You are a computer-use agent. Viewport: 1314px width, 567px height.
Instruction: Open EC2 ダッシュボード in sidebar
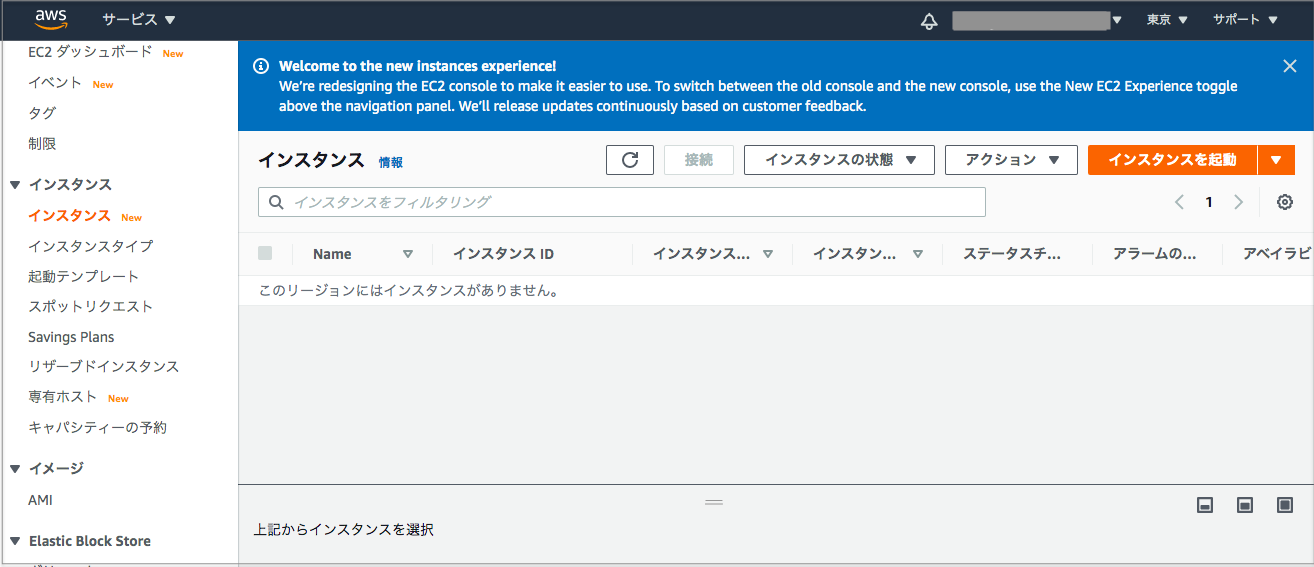90,52
